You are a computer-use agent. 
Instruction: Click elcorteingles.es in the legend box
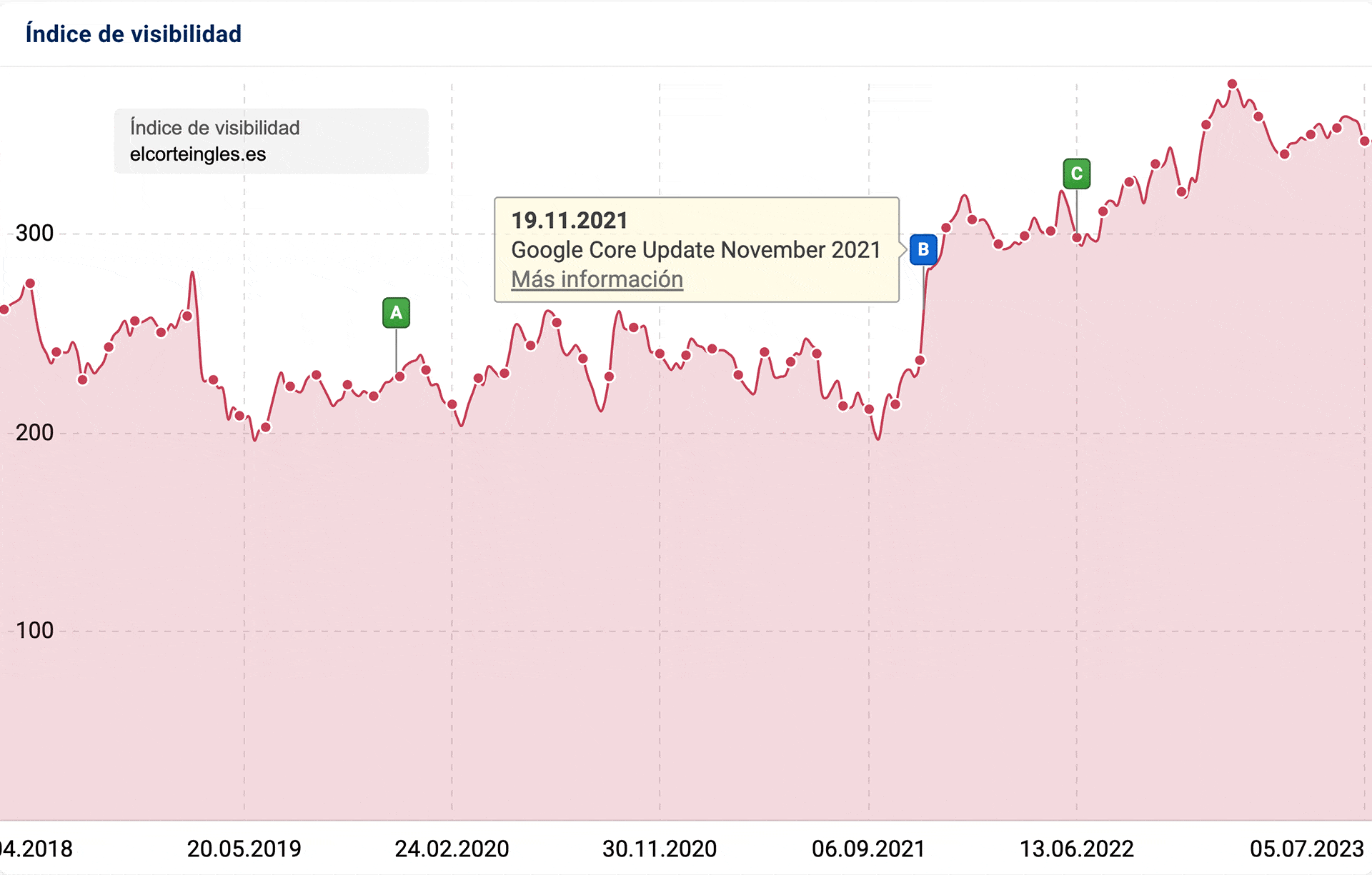point(198,154)
